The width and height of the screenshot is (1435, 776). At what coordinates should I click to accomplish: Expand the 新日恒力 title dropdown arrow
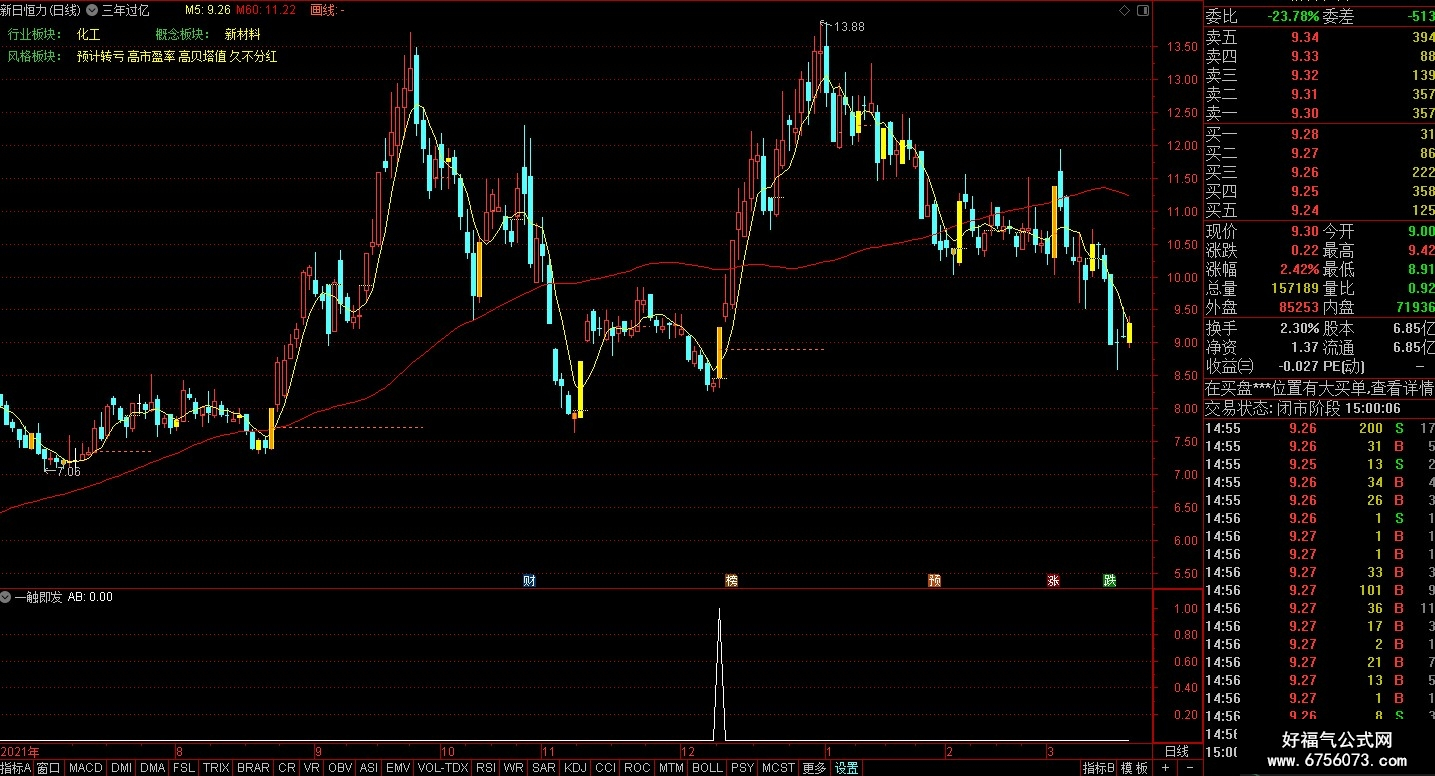pyautogui.click(x=92, y=10)
